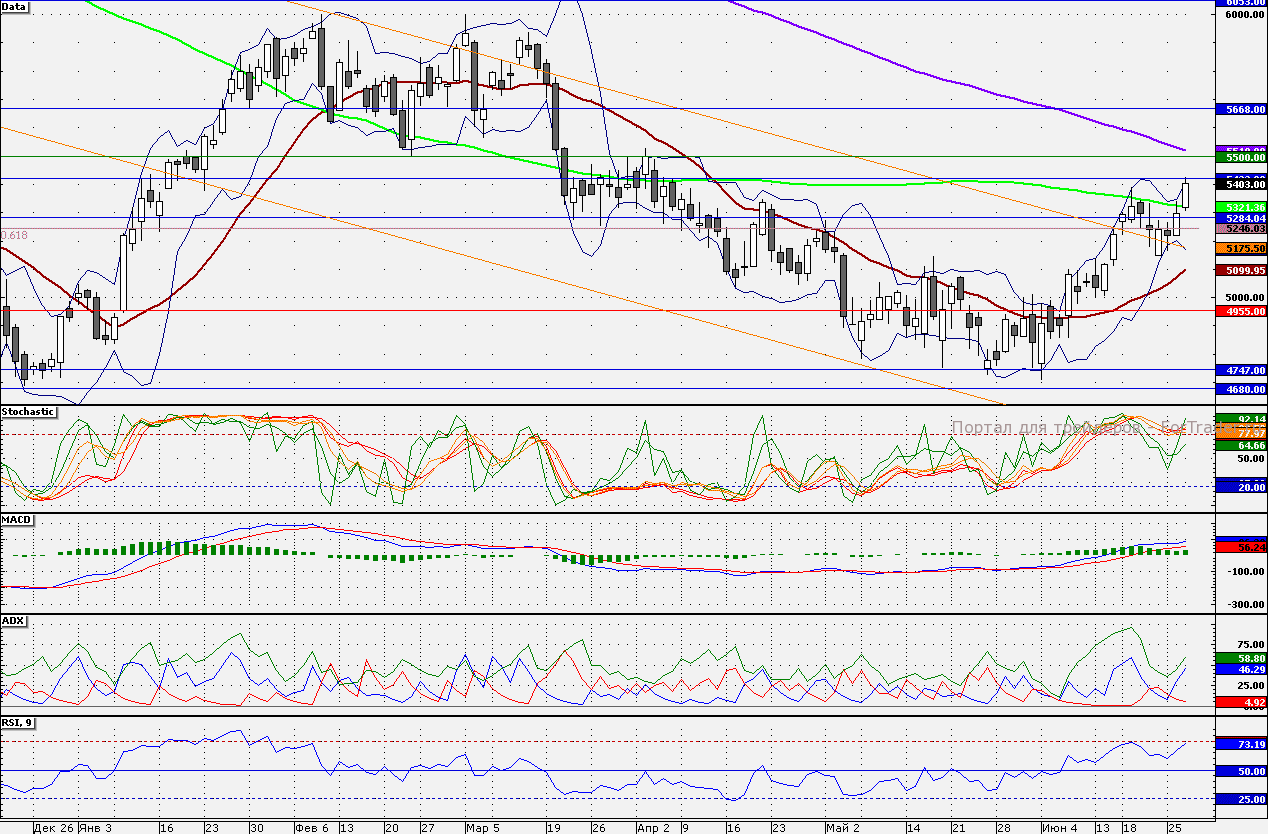Select the blue 4747.00 price level tag
The image size is (1268, 834).
pyautogui.click(x=1240, y=370)
